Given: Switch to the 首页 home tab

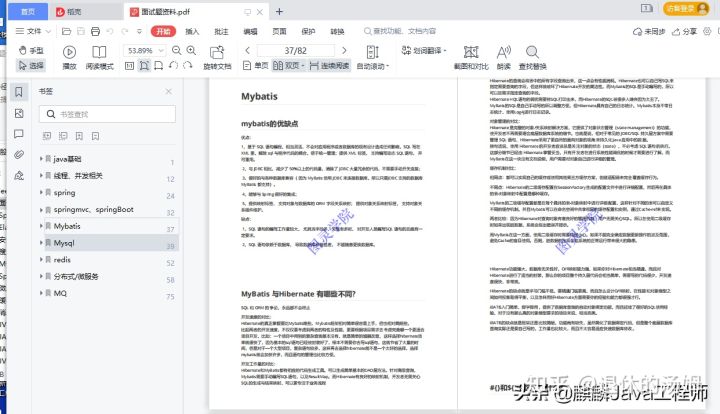Looking at the screenshot, I should (x=28, y=11).
